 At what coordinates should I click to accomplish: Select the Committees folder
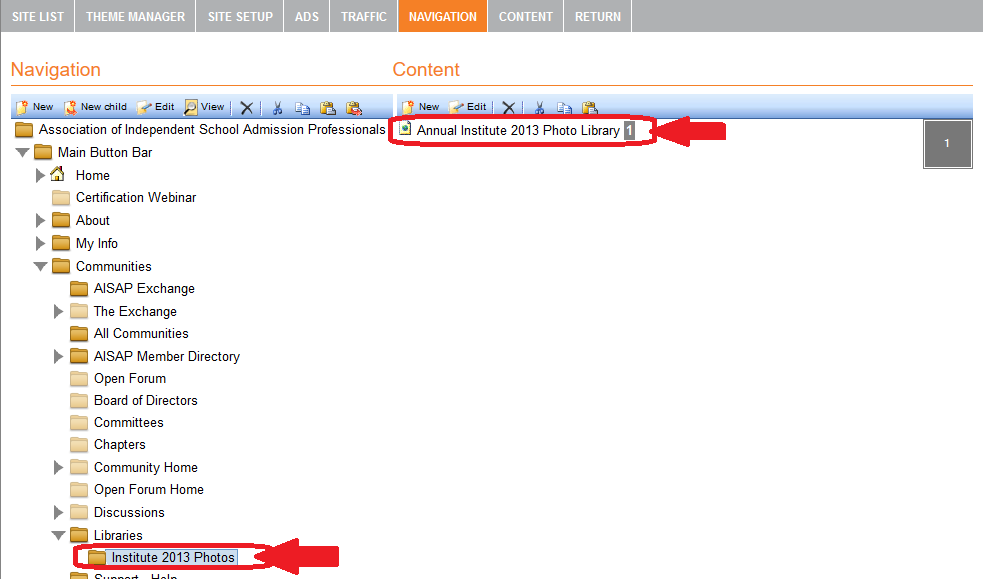coord(129,422)
